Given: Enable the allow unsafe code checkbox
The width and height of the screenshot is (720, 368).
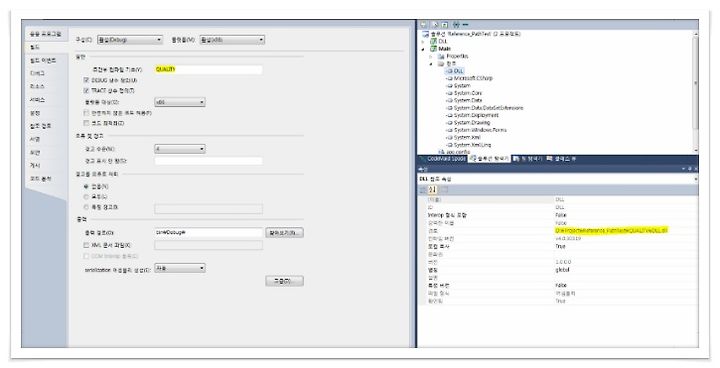Looking at the screenshot, I should click(86, 113).
